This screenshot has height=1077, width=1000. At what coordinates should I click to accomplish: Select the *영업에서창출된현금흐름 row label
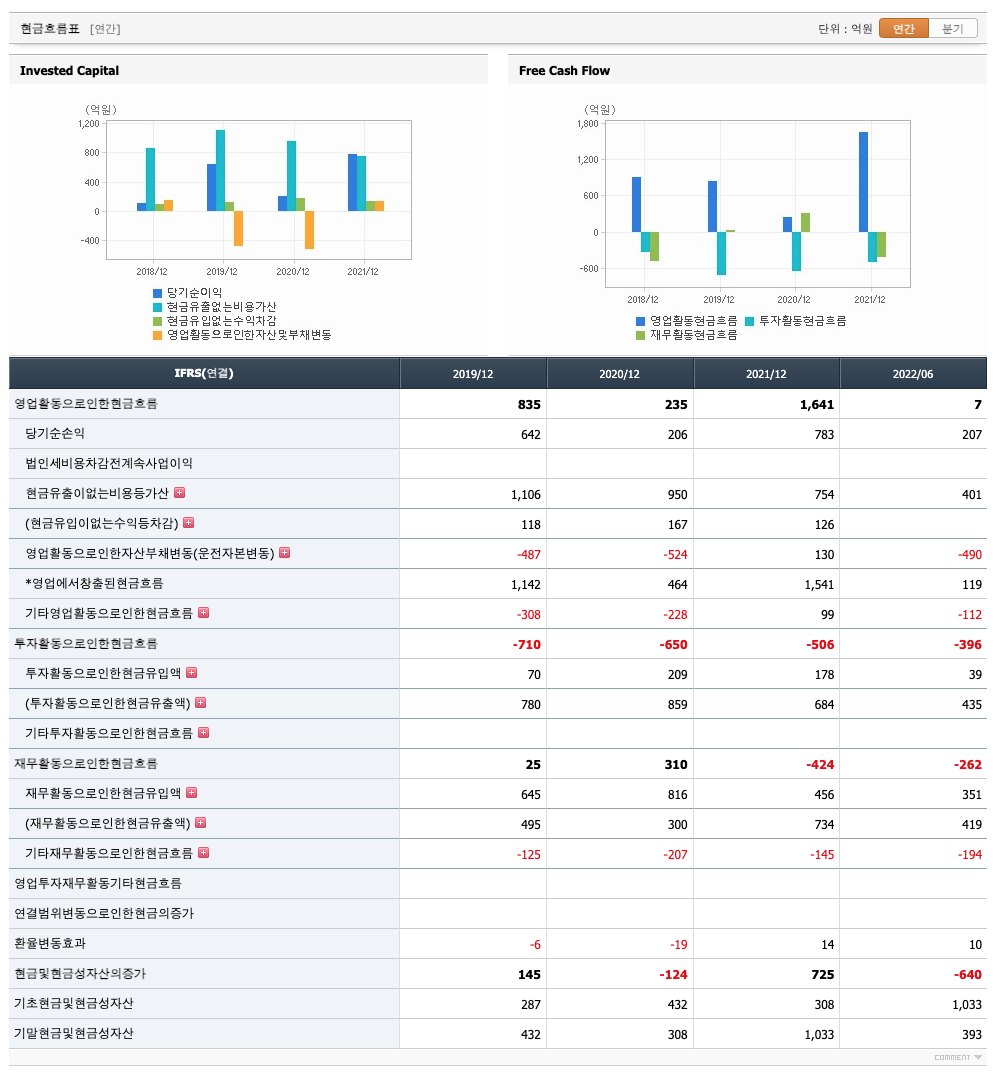94,583
